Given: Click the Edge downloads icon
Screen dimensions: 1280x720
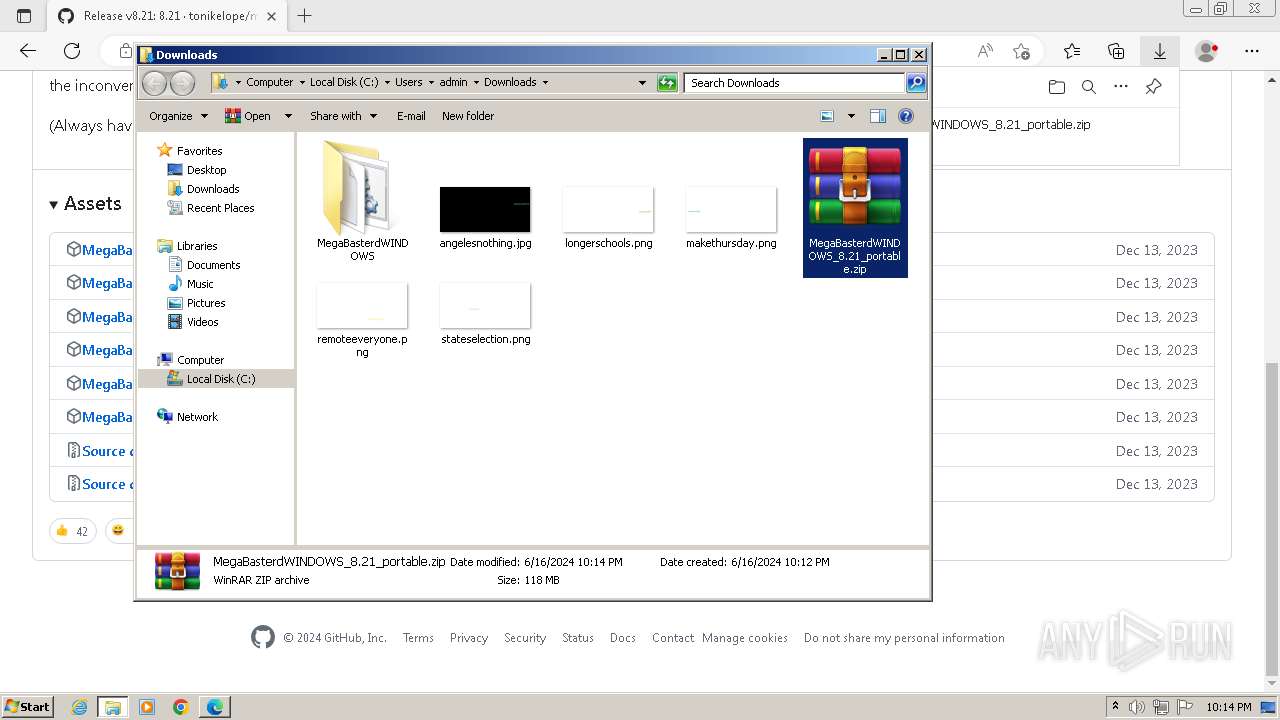Looking at the screenshot, I should [x=1160, y=51].
